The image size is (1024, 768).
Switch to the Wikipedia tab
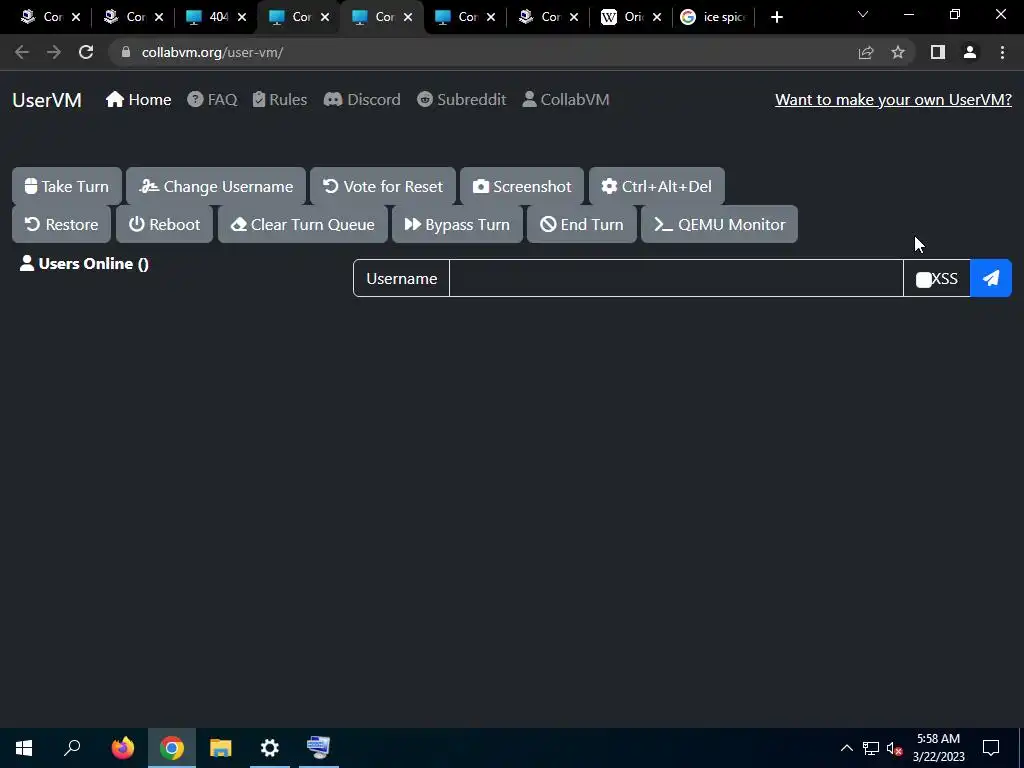tap(633, 17)
